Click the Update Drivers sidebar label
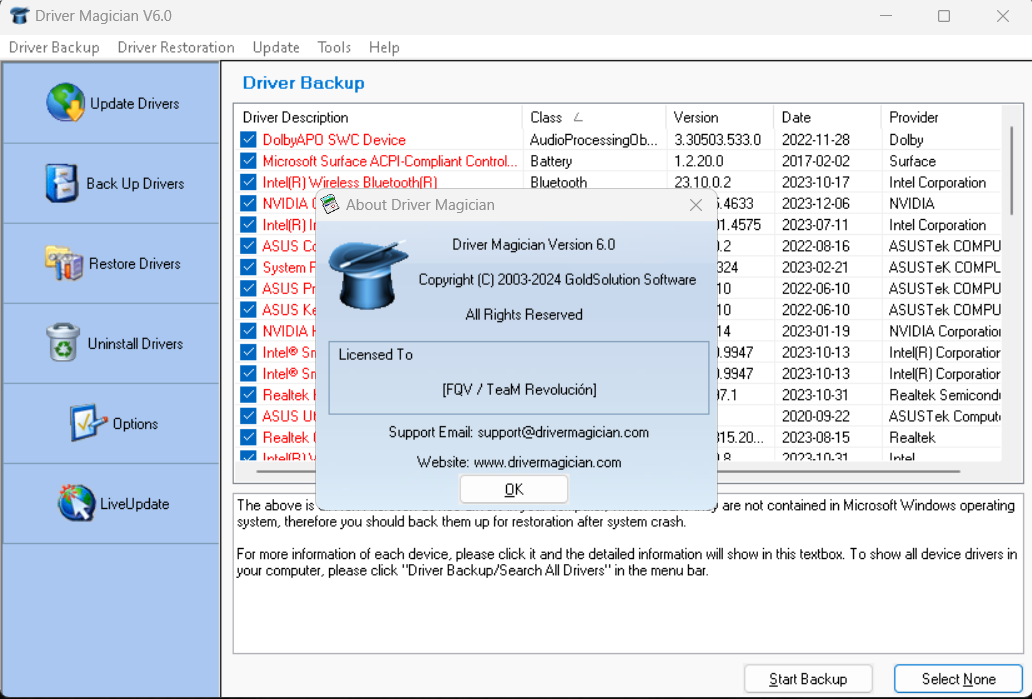 [x=135, y=103]
